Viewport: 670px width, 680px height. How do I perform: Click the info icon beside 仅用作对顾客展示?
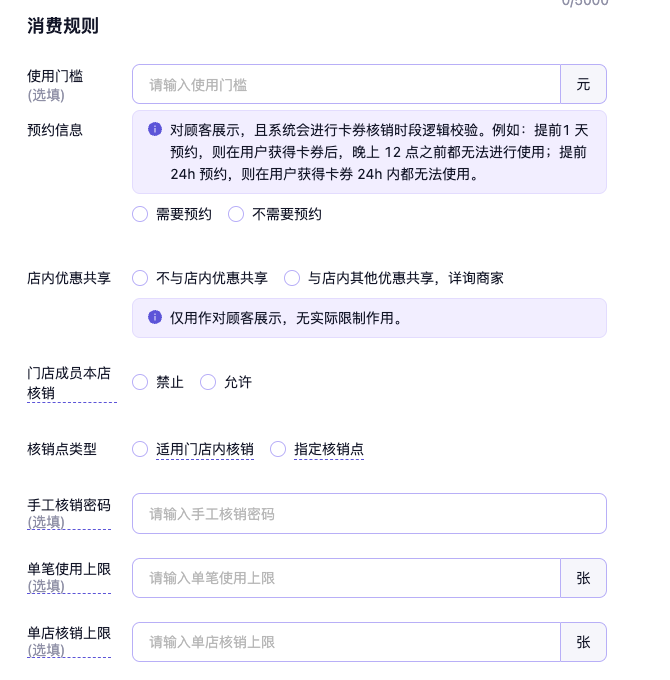pos(155,317)
